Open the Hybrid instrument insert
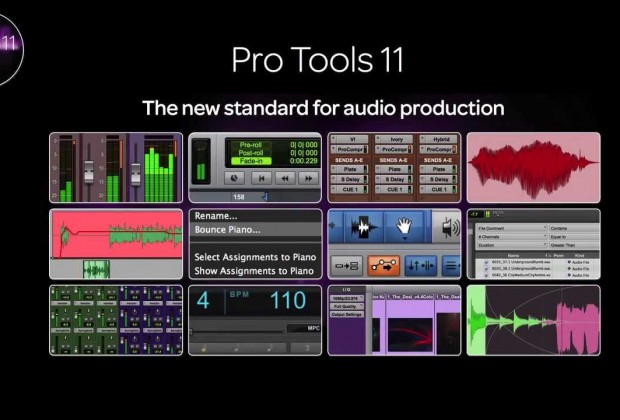The image size is (620, 420). tap(439, 139)
